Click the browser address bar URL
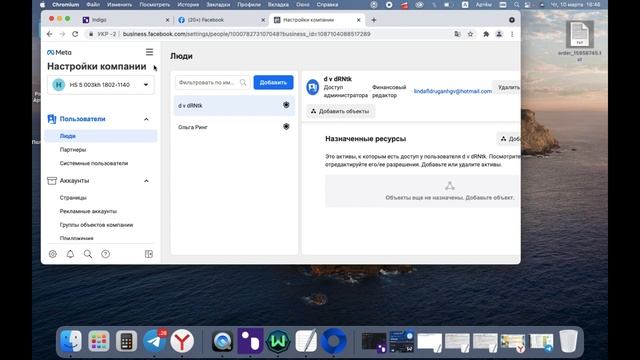 point(247,34)
